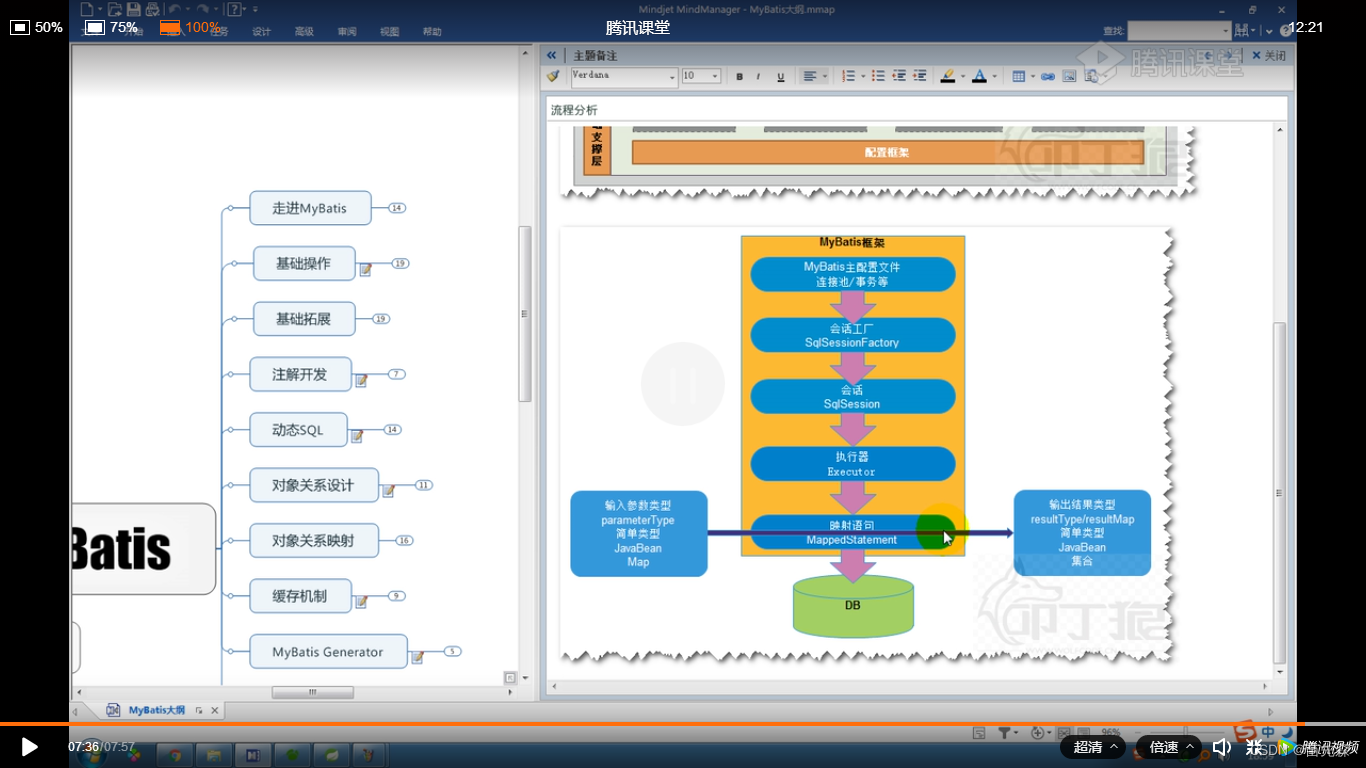Click the text alignment icon

(810, 76)
